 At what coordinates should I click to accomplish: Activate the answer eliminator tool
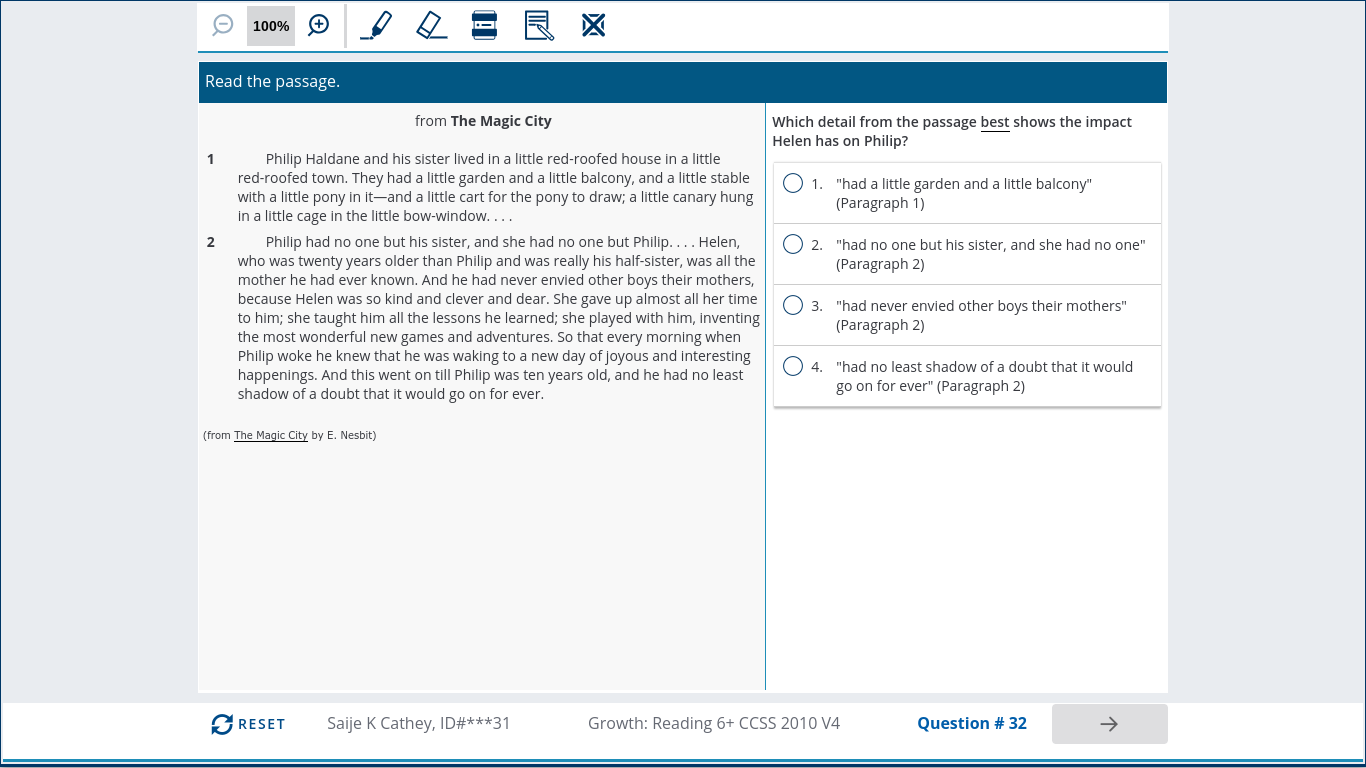tap(594, 25)
